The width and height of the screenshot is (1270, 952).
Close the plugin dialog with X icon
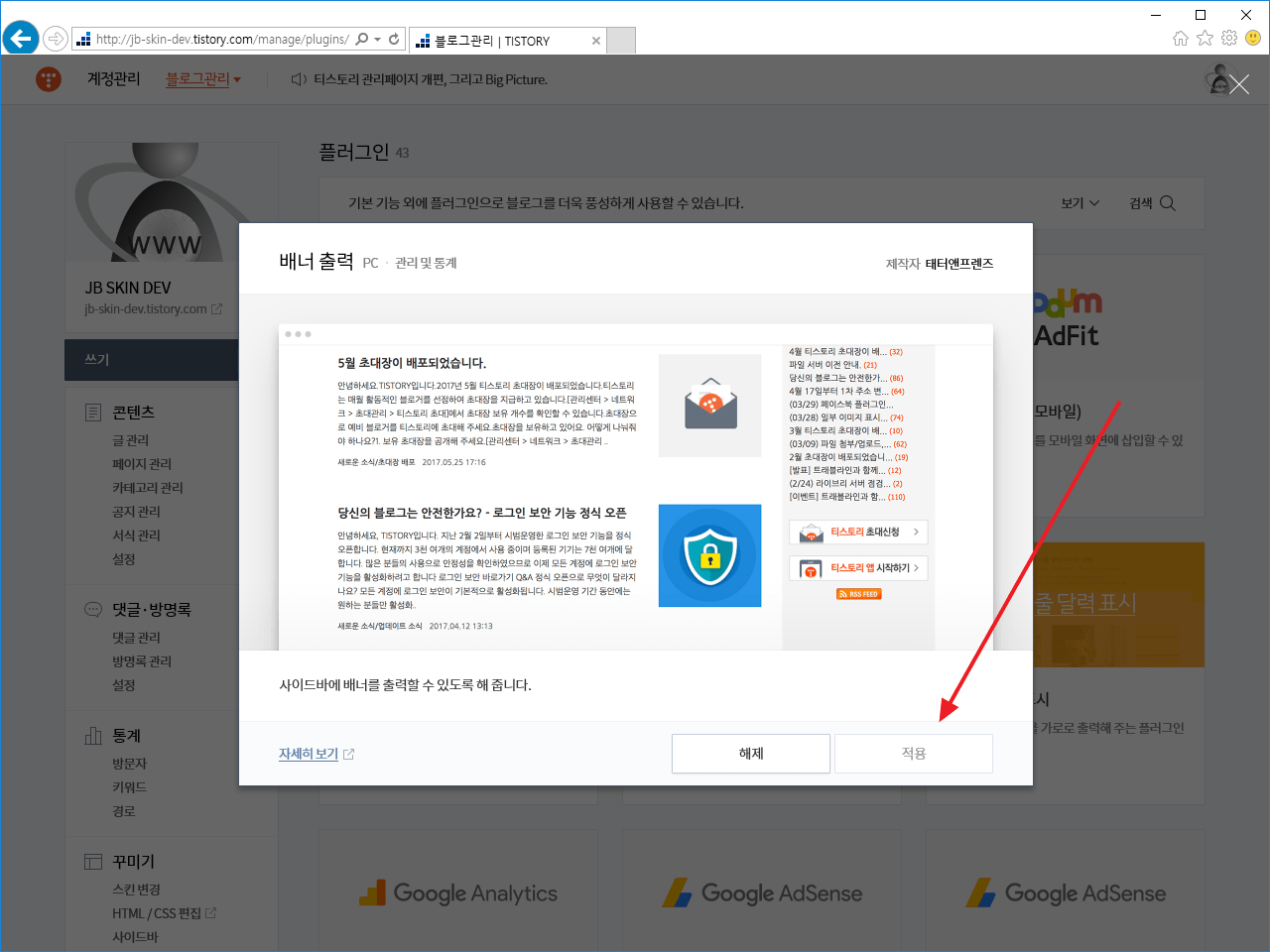coord(1239,84)
